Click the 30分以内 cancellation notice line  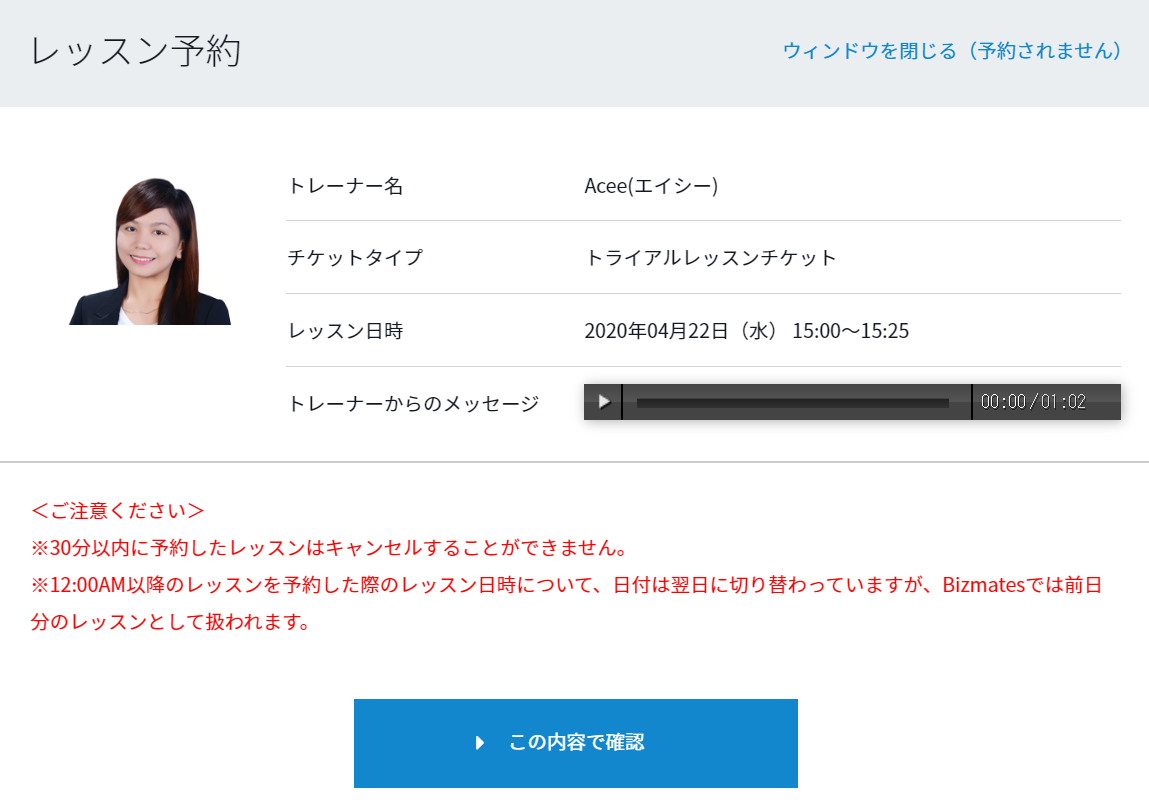[x=330, y=549]
